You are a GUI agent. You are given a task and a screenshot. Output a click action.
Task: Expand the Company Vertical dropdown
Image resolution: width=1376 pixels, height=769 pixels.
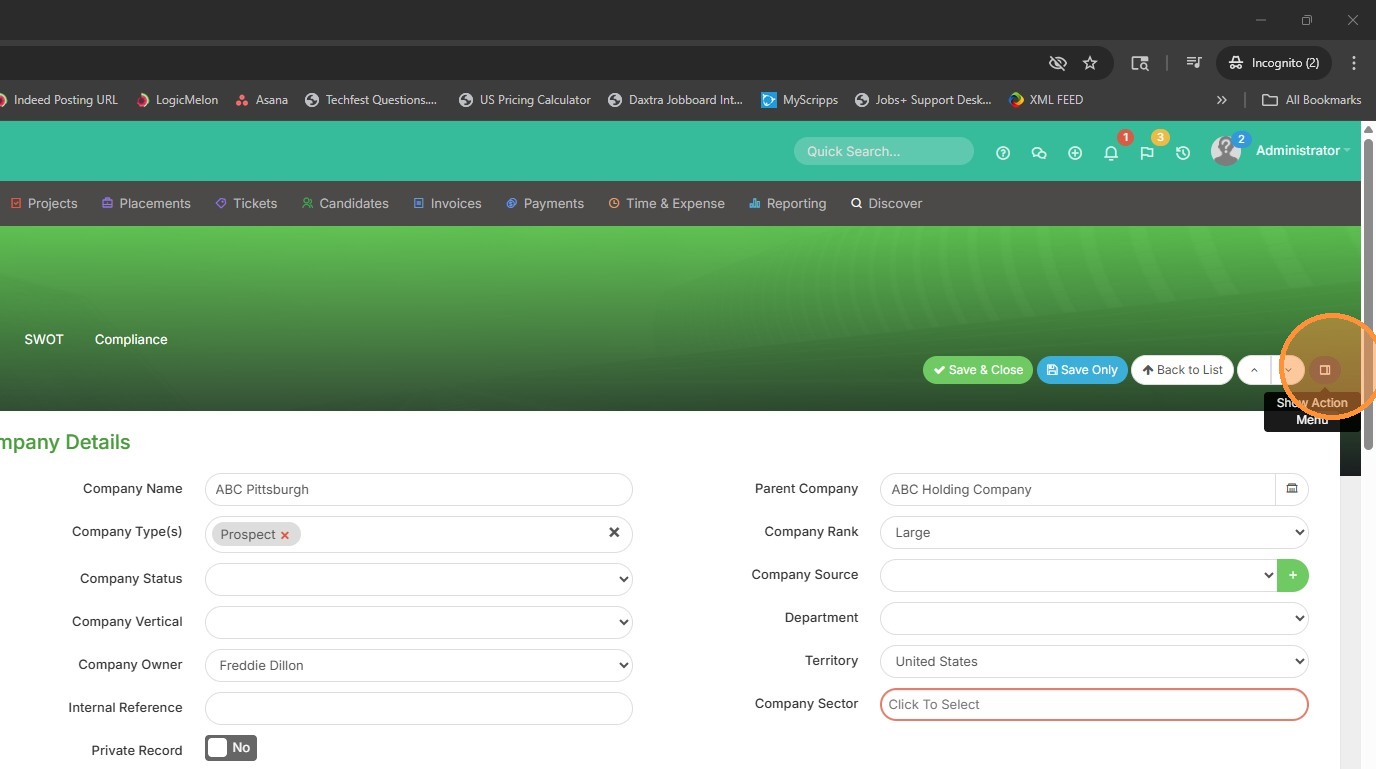pyautogui.click(x=419, y=622)
